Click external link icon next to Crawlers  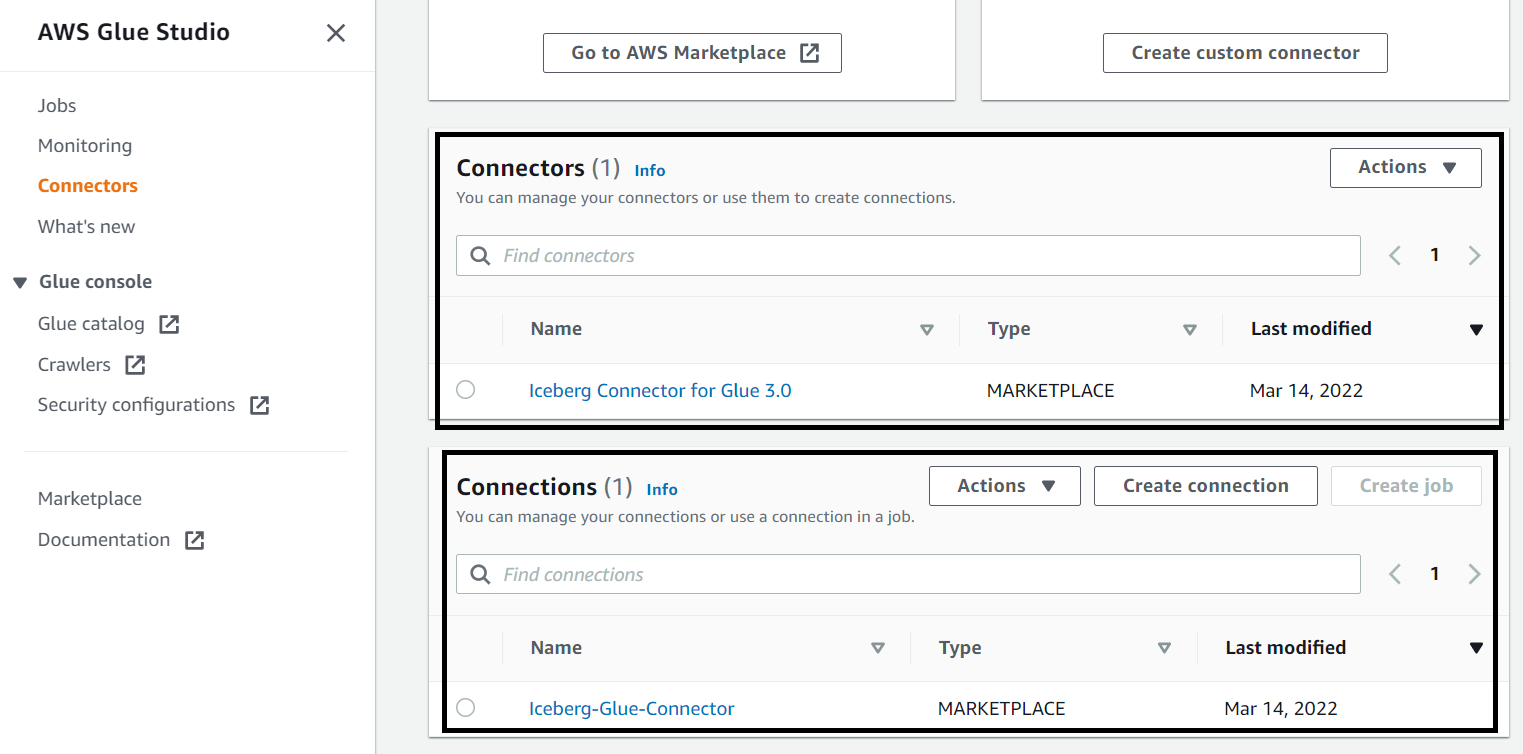[135, 365]
